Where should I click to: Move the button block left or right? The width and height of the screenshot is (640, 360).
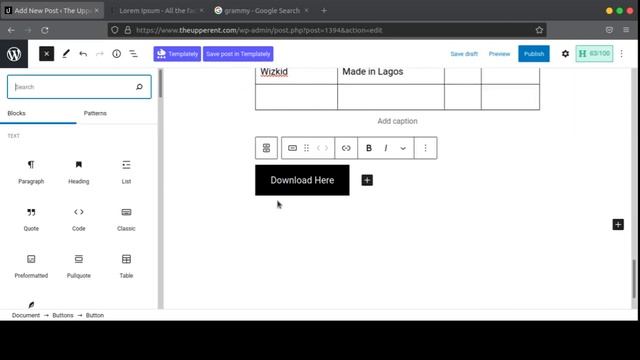pos(322,148)
